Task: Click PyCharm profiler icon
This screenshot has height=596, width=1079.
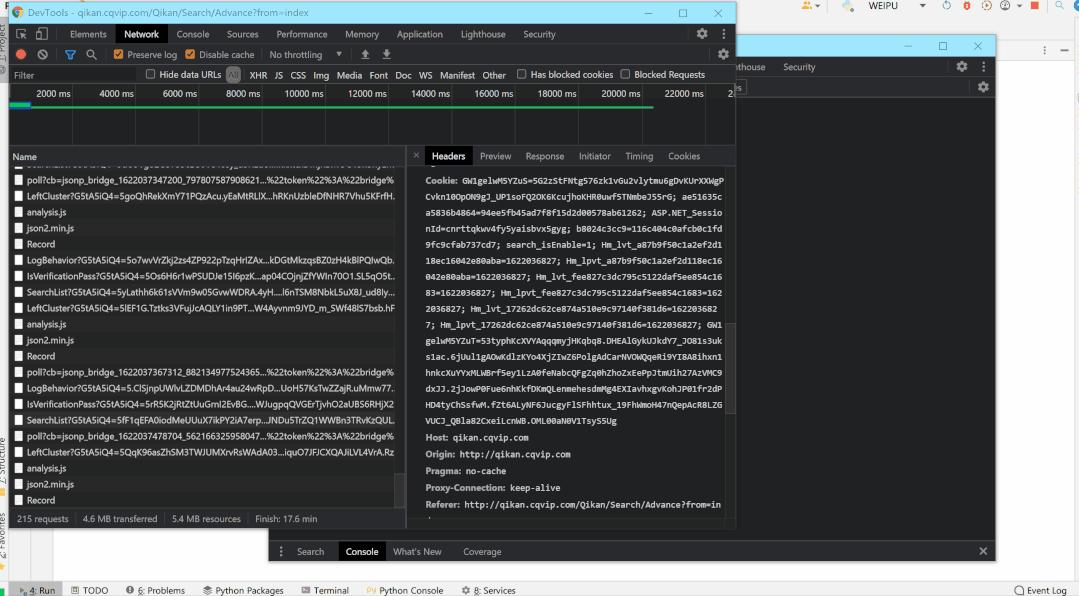Action: pos(1005,6)
